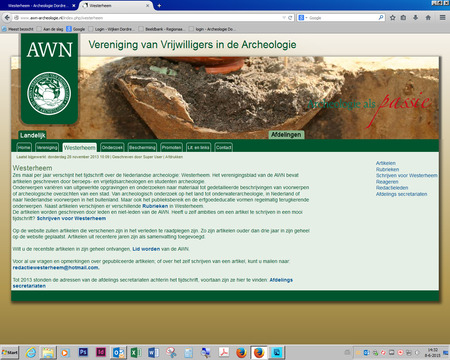This screenshot has width=450, height=360.
Task: Follow the Lid worden link
Action: (146, 249)
